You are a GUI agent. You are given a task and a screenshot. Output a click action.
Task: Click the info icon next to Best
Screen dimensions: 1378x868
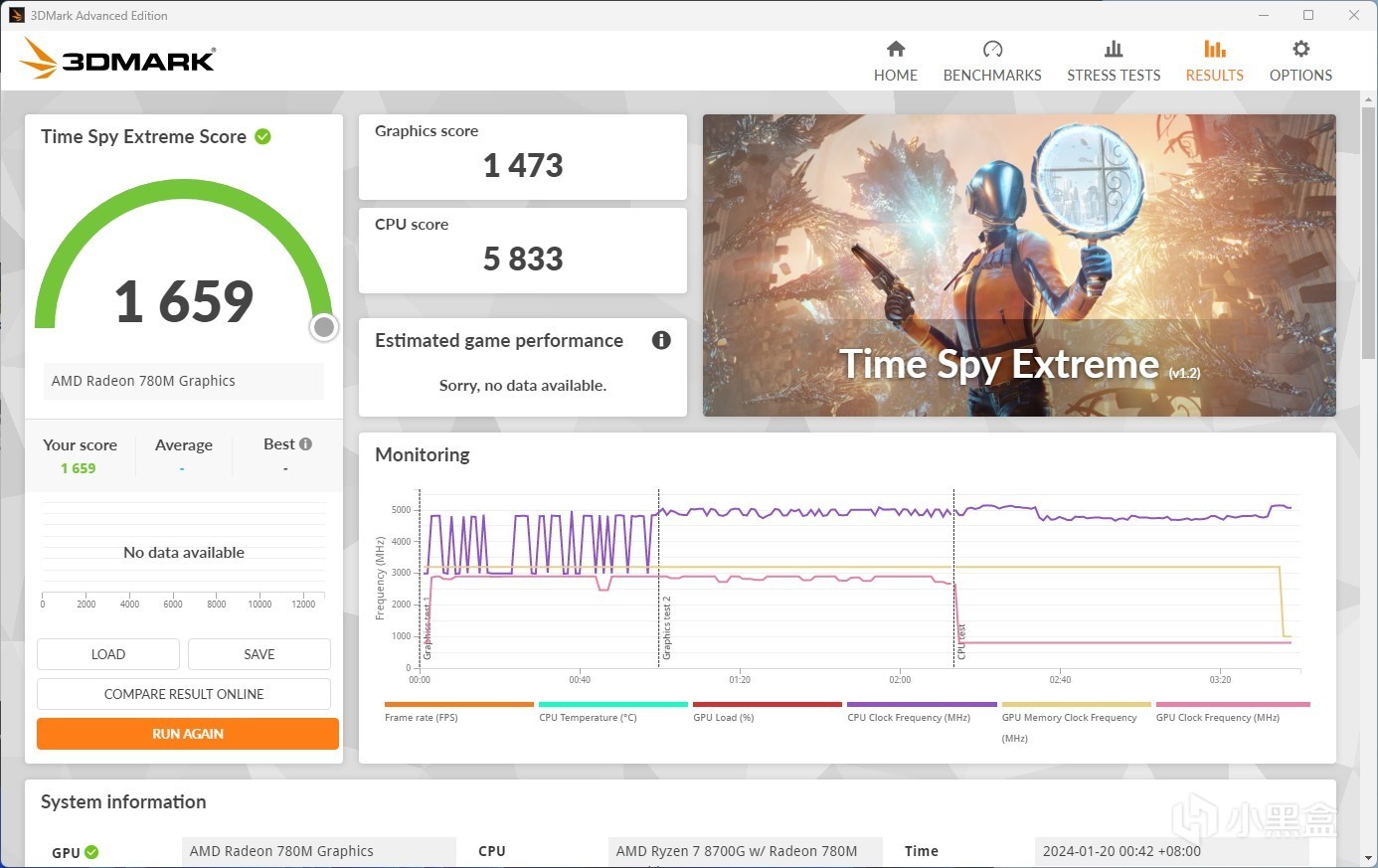pyautogui.click(x=305, y=444)
